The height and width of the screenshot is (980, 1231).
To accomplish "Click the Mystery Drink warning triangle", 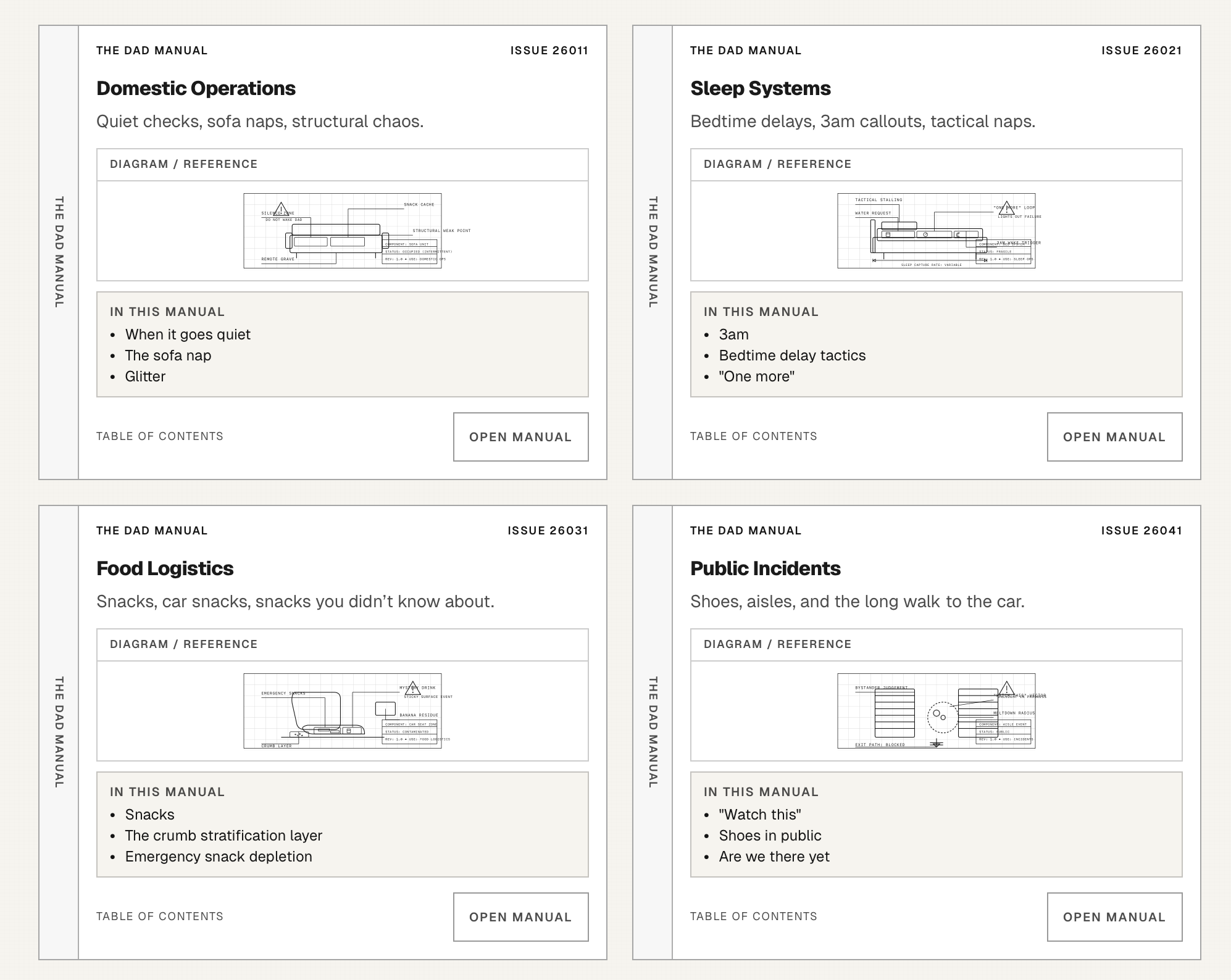I will (x=413, y=687).
